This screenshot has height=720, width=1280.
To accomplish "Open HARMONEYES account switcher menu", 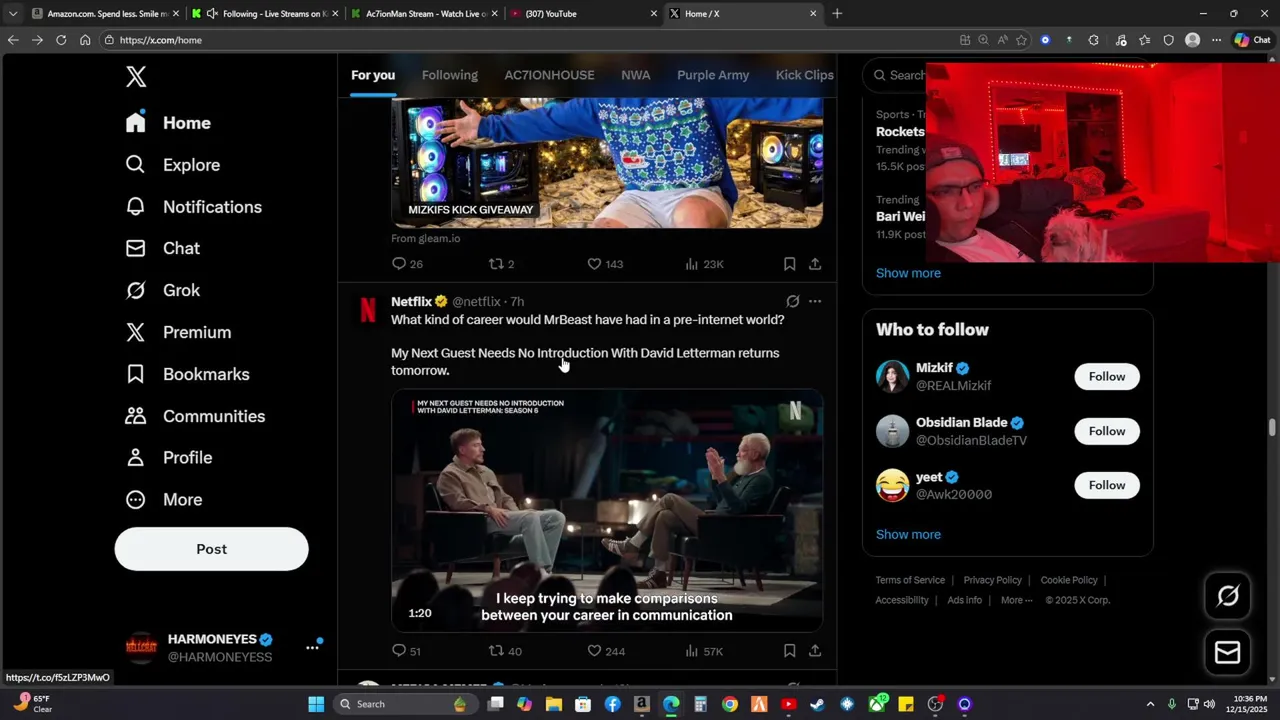I will (313, 648).
